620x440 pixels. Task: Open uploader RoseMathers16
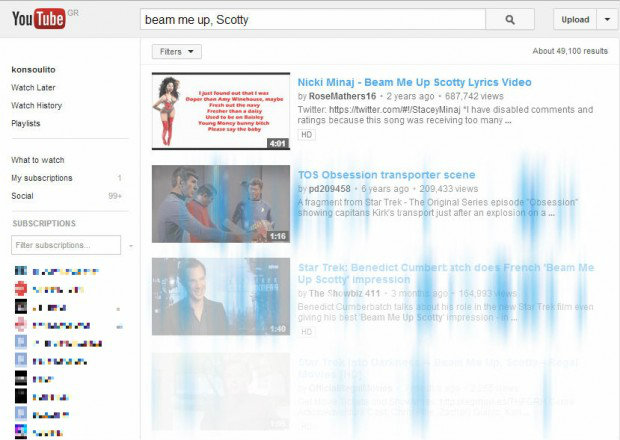342,96
